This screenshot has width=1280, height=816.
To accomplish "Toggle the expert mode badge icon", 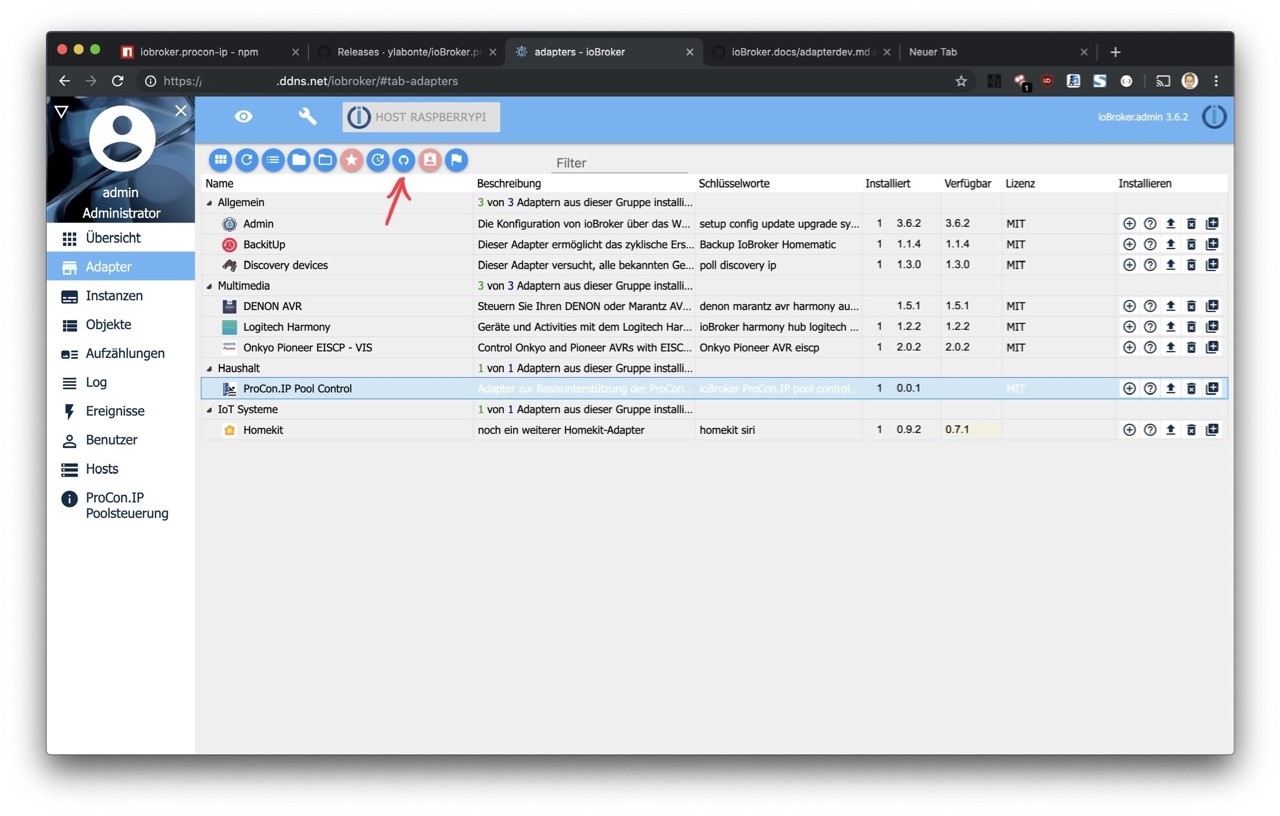I will [430, 160].
